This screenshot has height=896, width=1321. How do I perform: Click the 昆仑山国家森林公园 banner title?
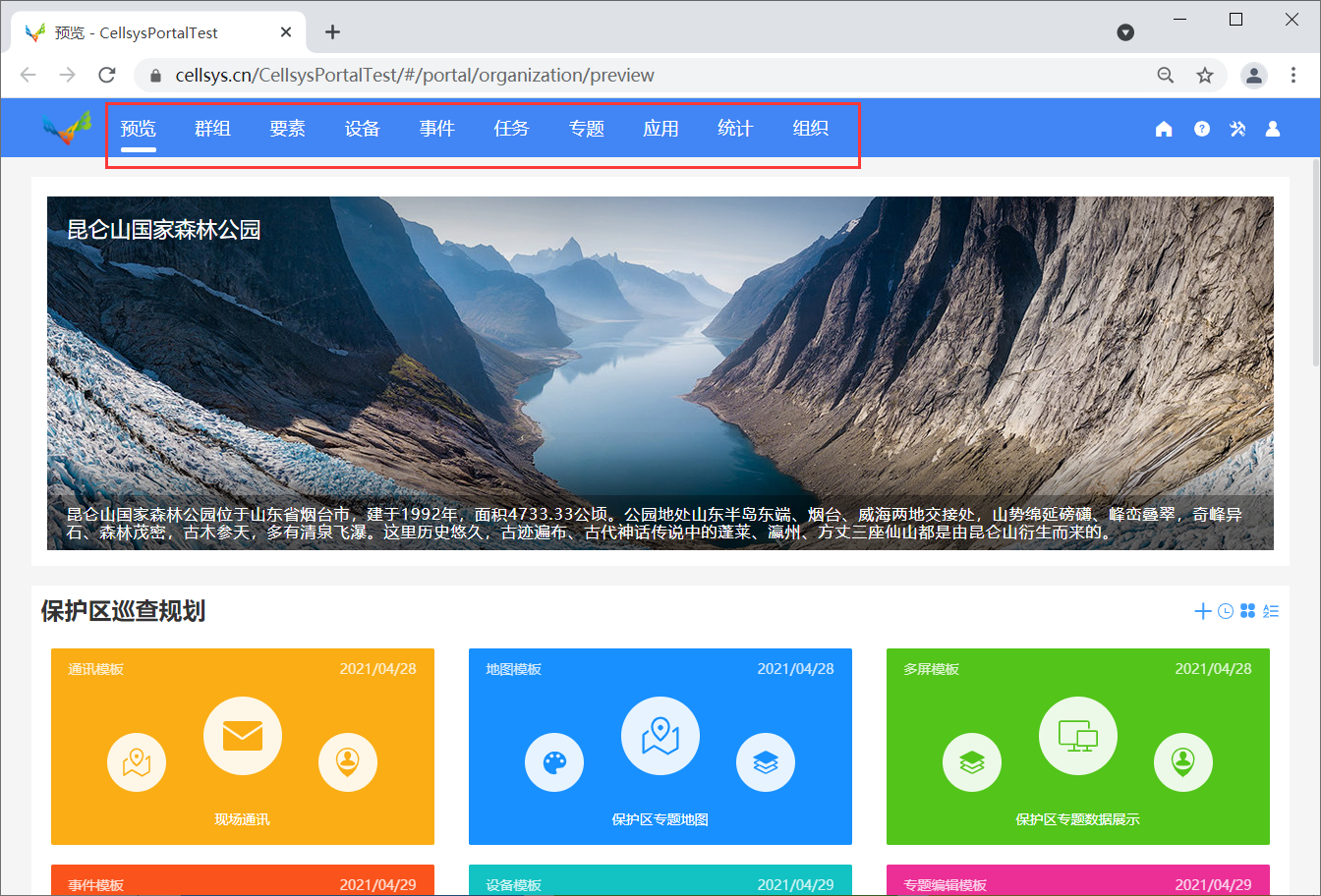(x=164, y=230)
